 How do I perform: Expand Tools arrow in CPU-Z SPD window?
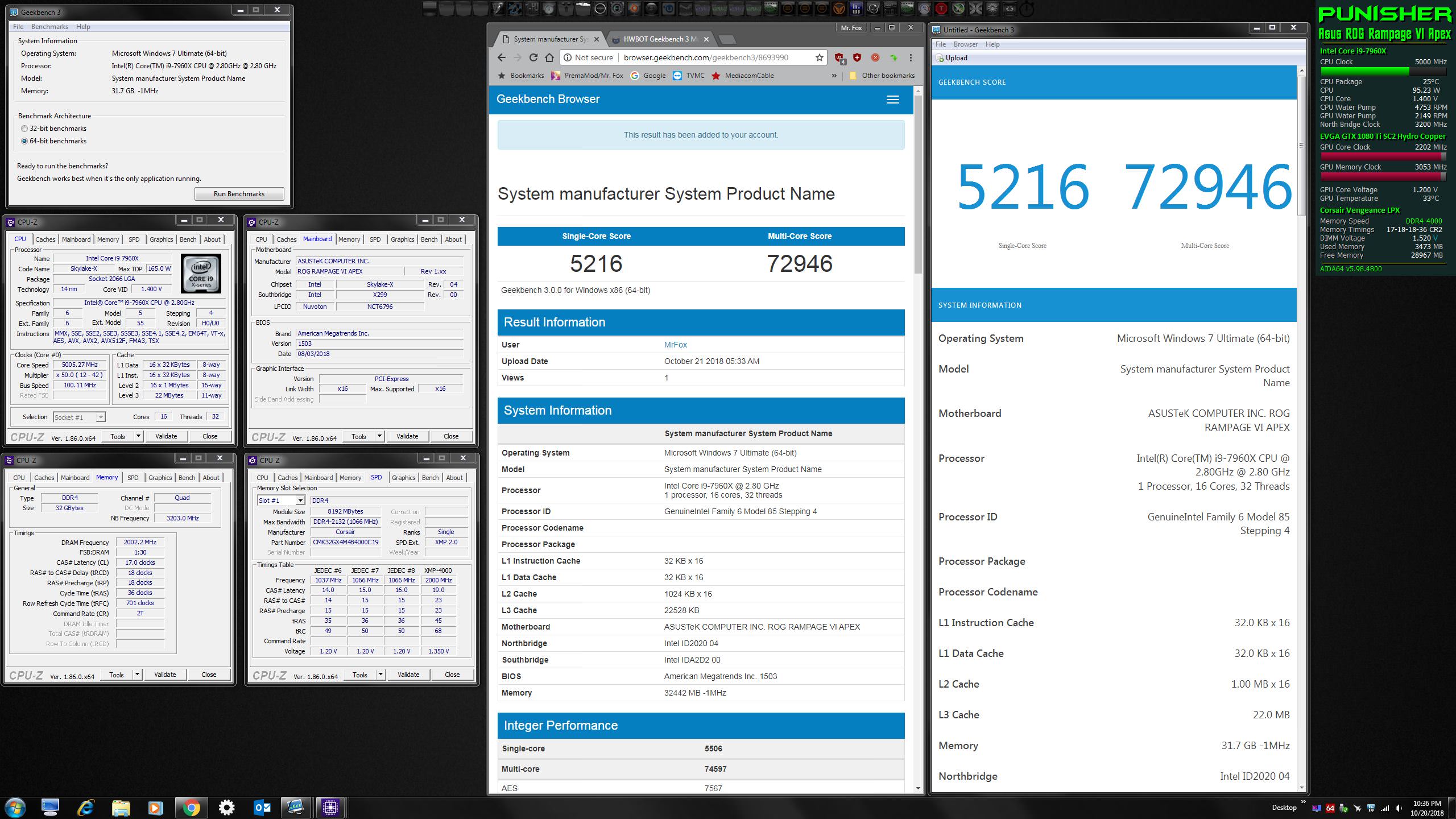coord(380,675)
